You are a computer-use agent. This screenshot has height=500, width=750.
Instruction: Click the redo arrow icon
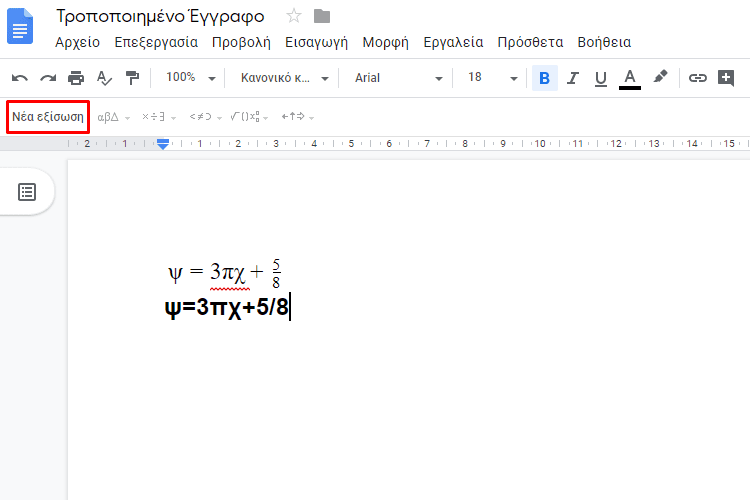coord(47,78)
